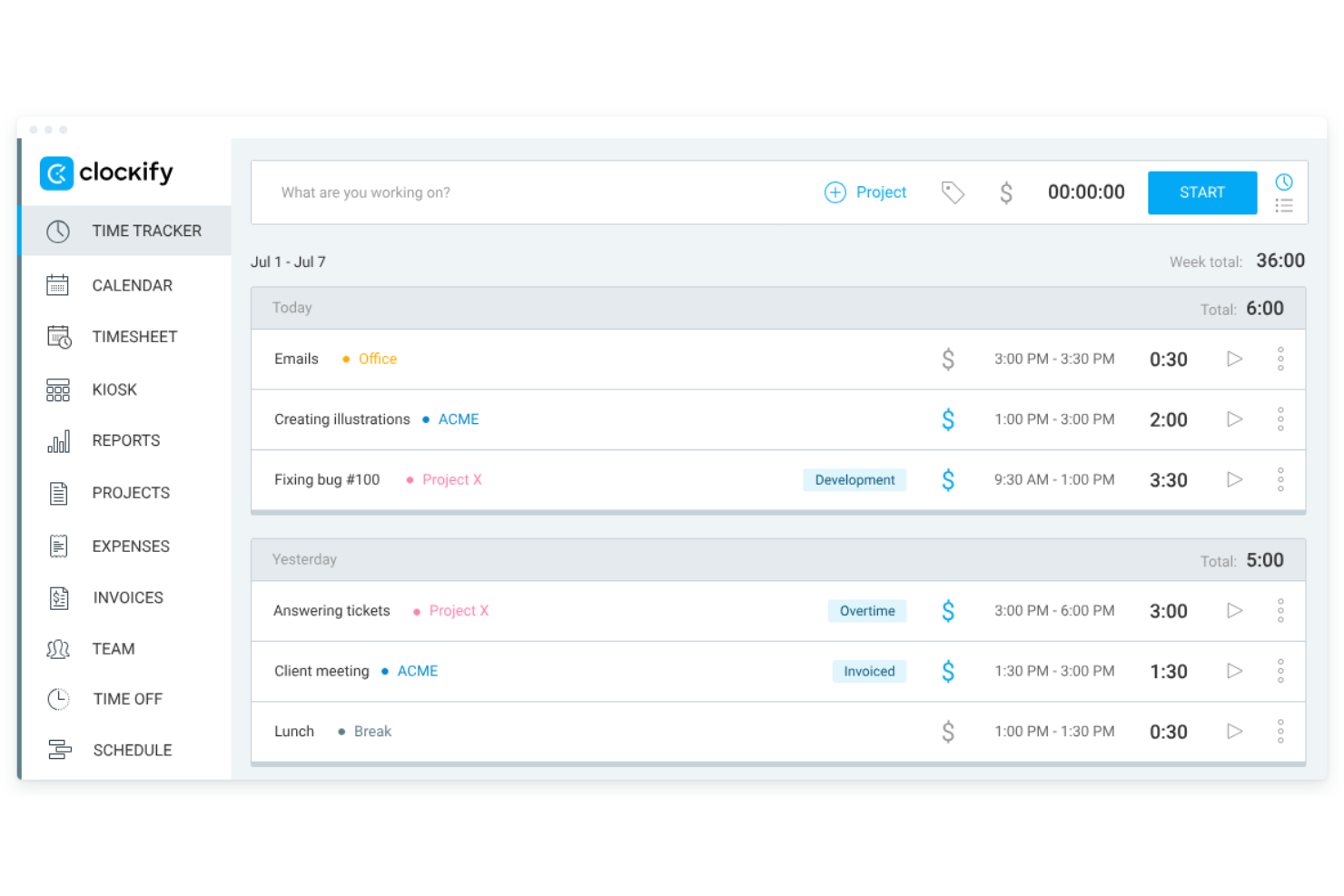
Task: Open the Team page from the sidebar
Action: [114, 648]
